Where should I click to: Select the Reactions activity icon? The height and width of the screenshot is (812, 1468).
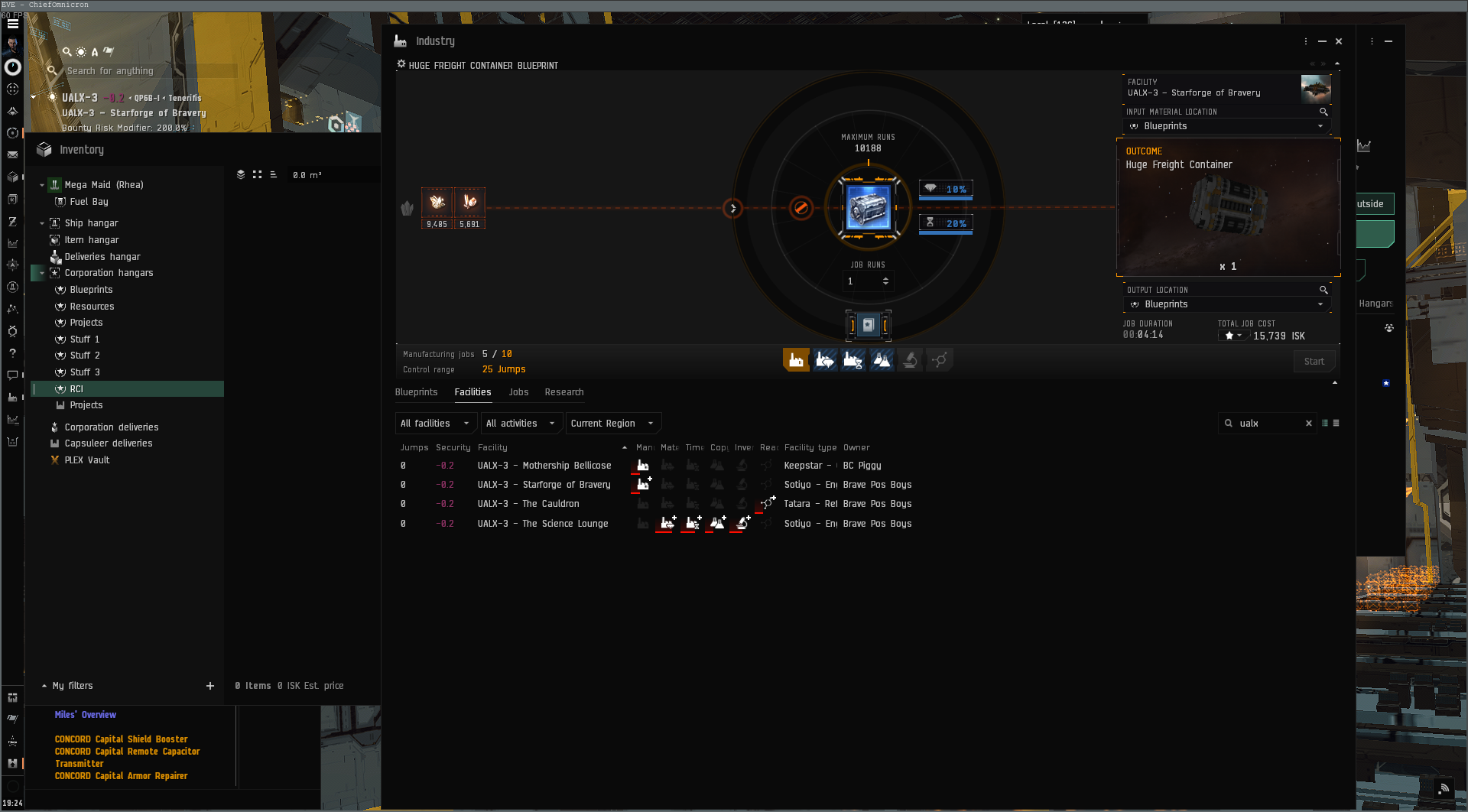click(x=940, y=360)
